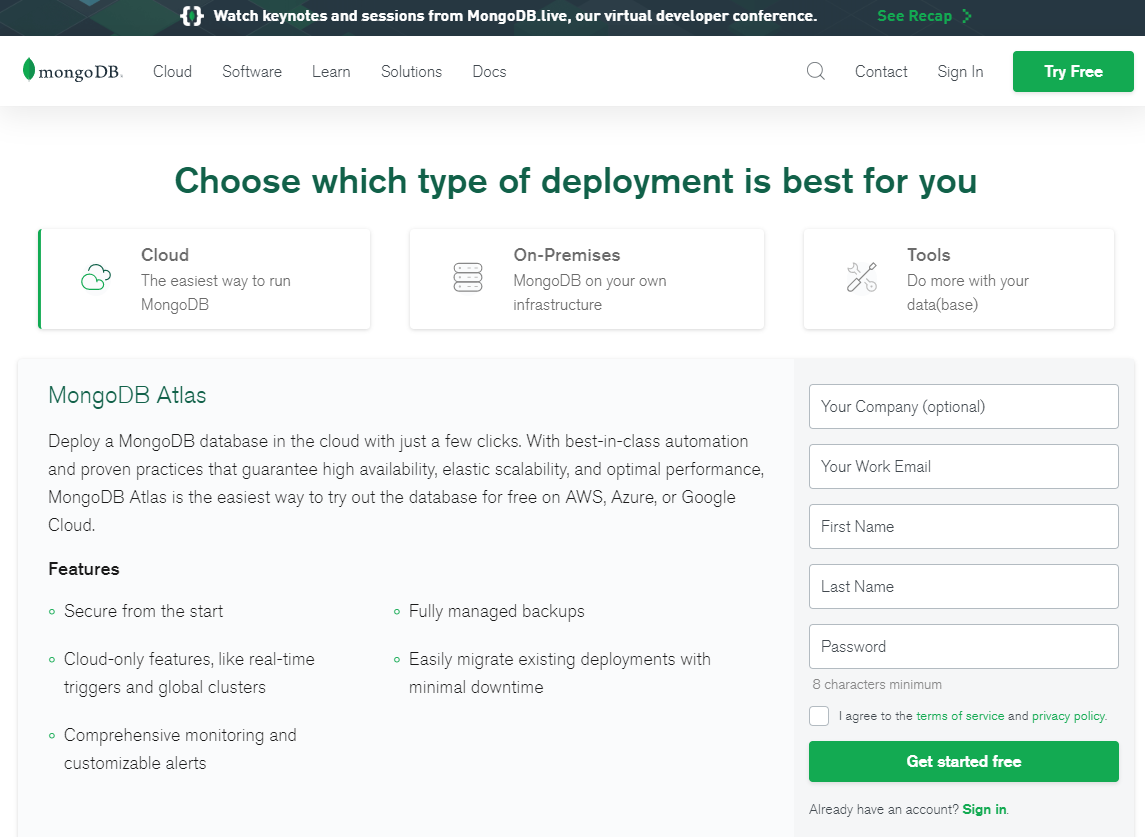Go to the Docs navigation item
The width and height of the screenshot is (1145, 837).
pyautogui.click(x=489, y=72)
